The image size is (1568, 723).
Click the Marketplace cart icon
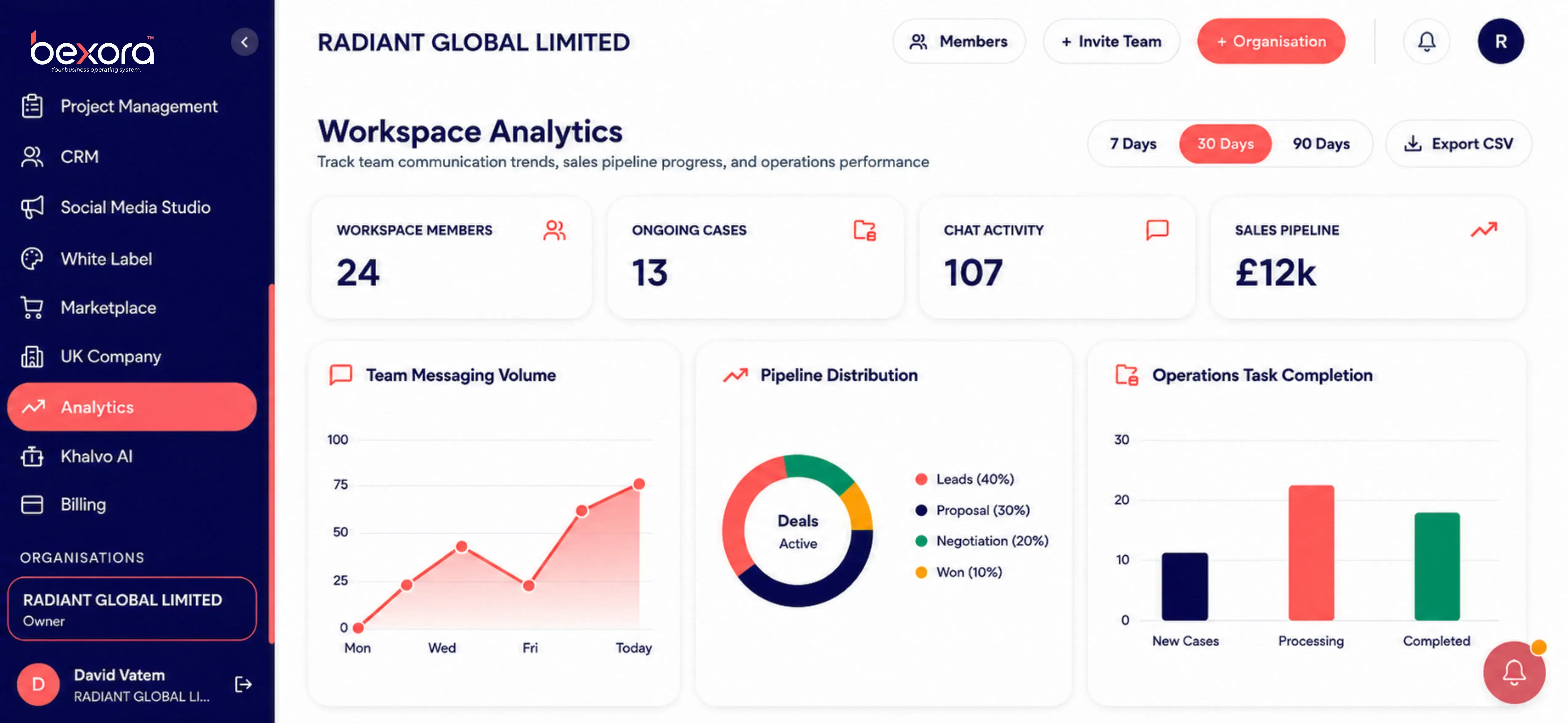coord(32,307)
